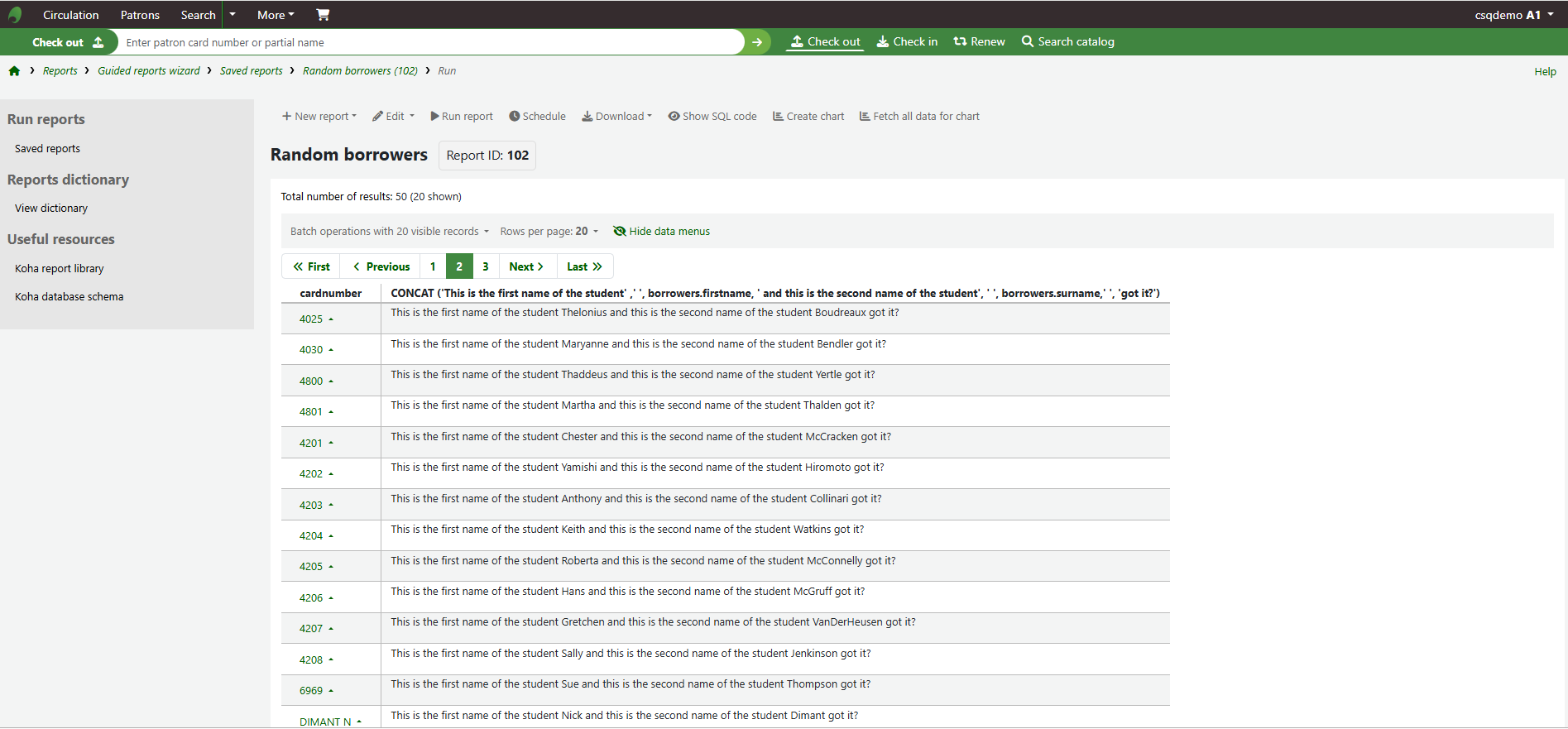Open the Download dropdown
1568x729 pixels.
pos(616,117)
